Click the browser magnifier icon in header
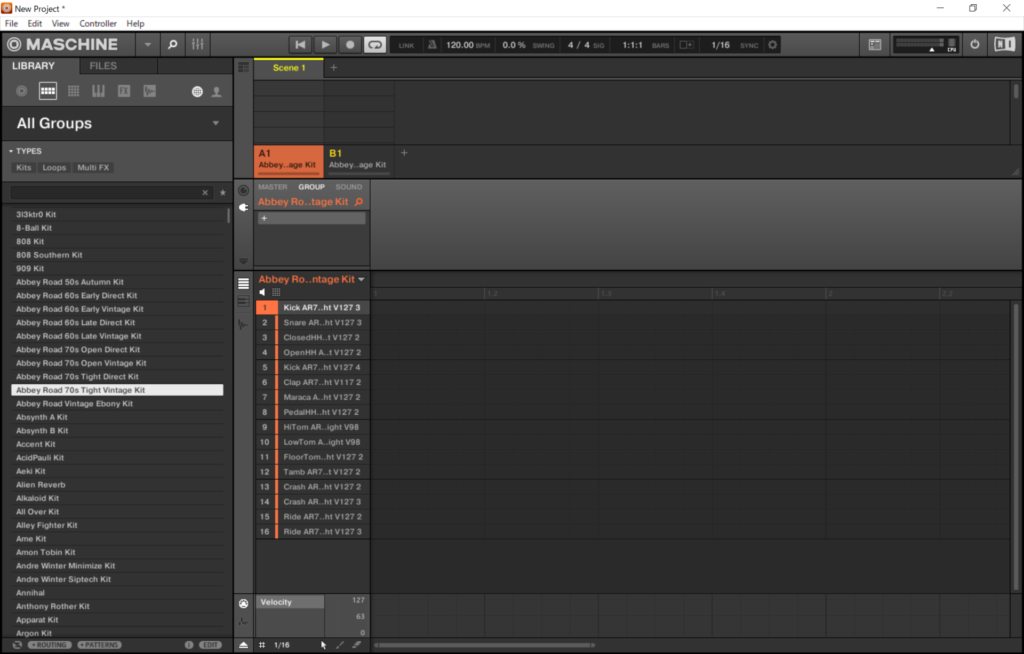 pos(172,45)
